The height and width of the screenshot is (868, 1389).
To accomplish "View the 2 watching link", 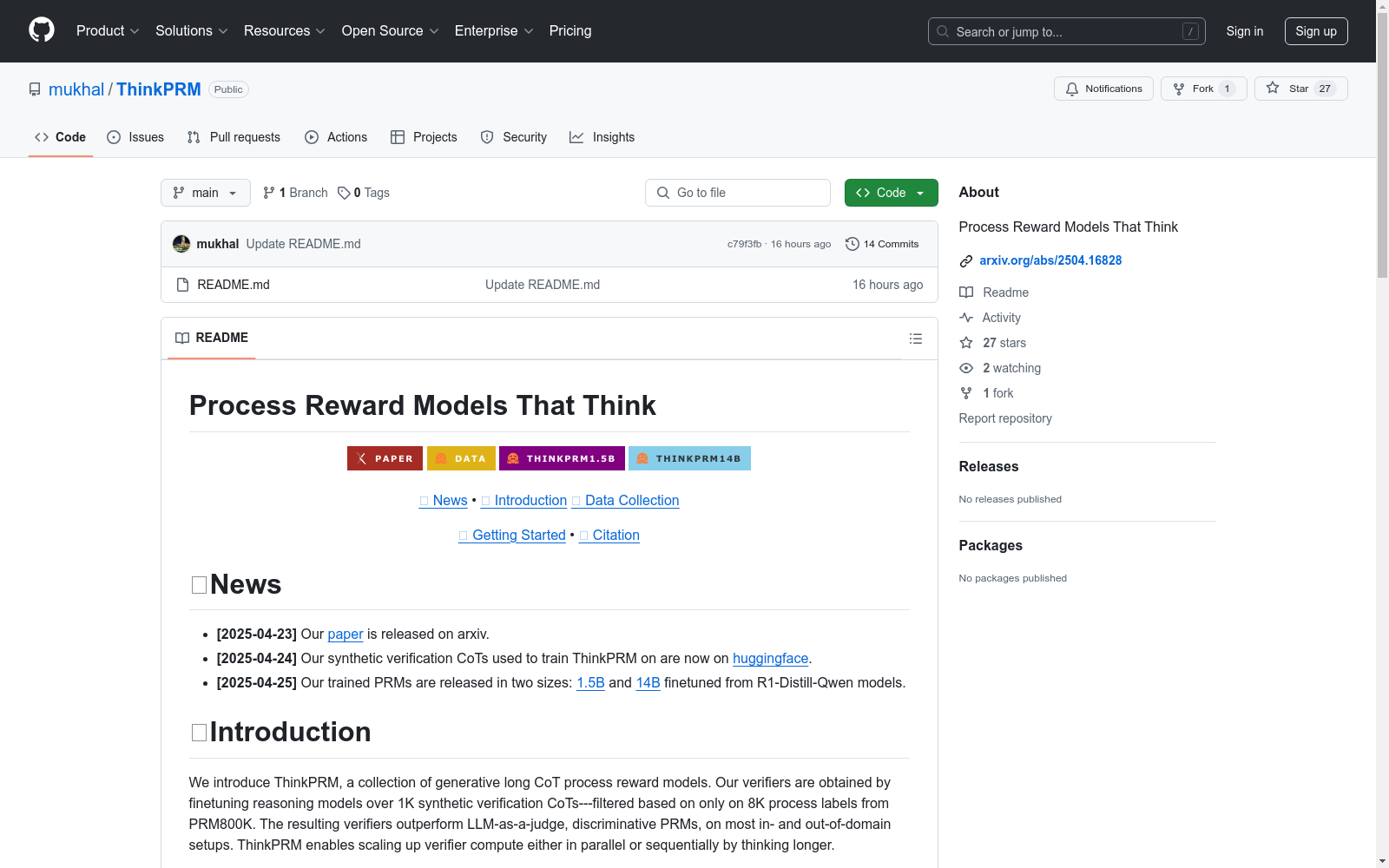I will click(x=1000, y=368).
